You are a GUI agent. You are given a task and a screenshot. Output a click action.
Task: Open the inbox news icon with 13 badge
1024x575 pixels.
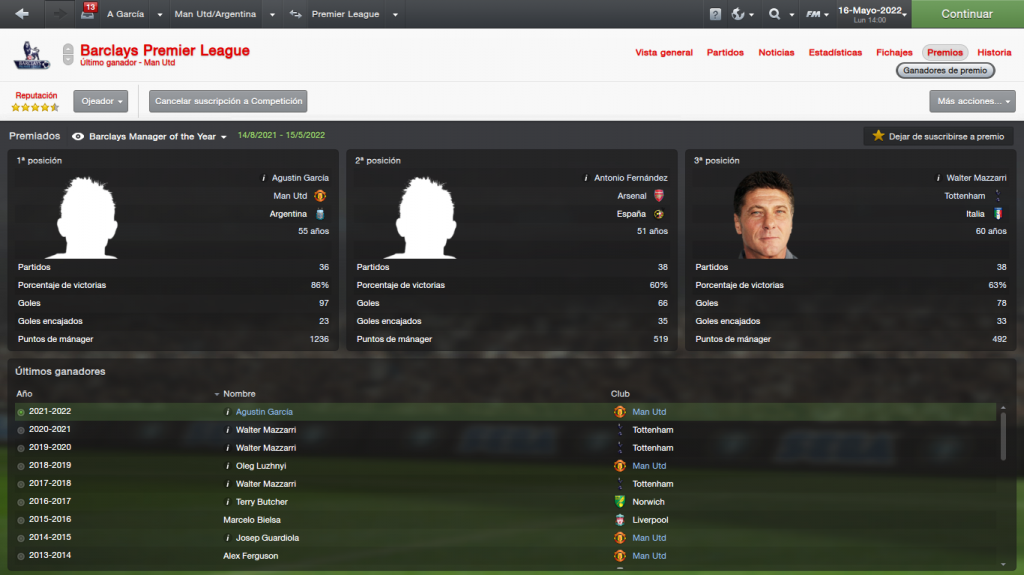88,12
